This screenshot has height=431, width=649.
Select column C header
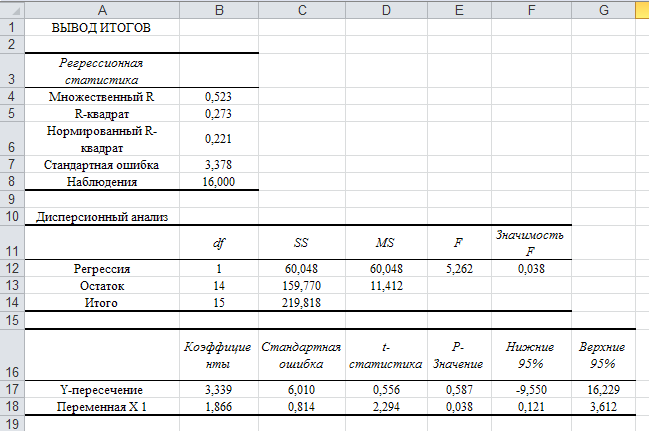tap(302, 10)
